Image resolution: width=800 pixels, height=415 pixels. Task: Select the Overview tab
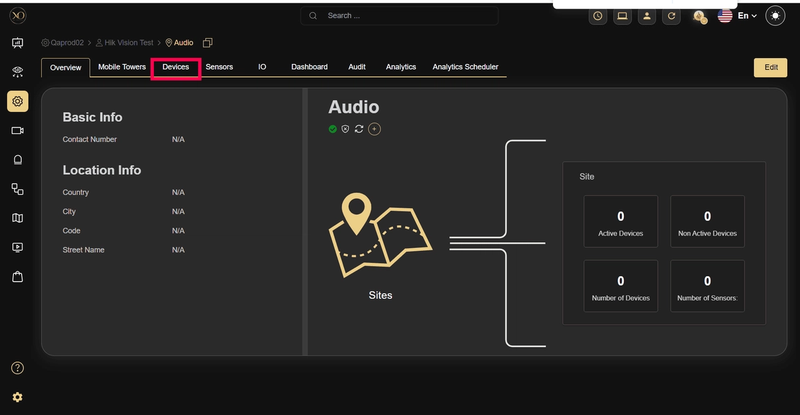[65, 67]
